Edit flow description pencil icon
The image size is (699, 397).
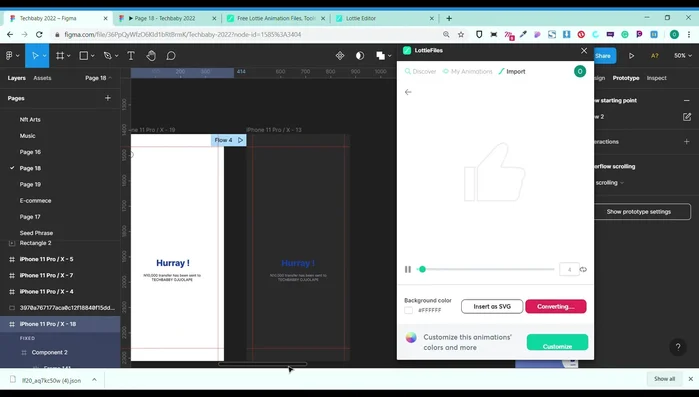tap(687, 117)
